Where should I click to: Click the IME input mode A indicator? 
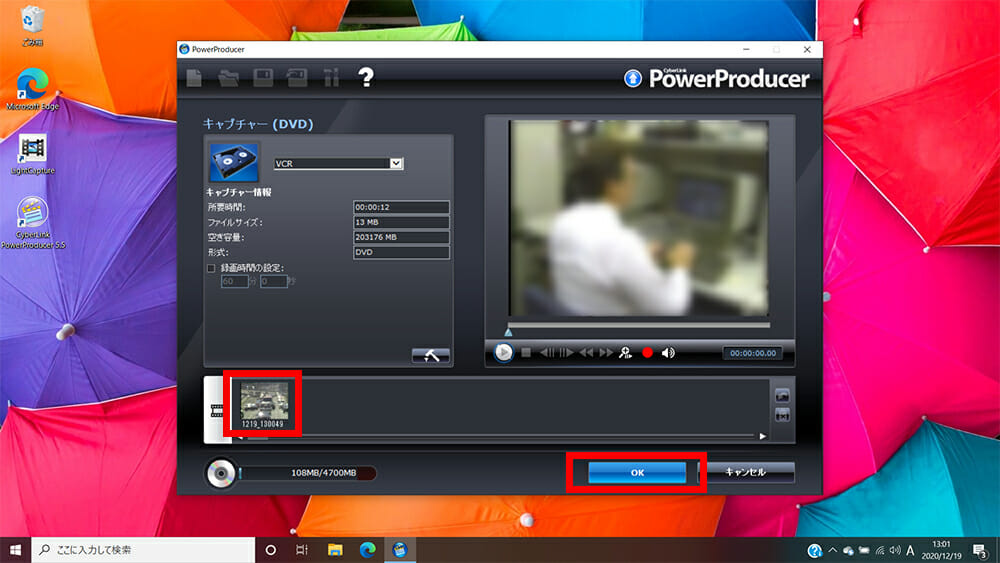point(910,550)
